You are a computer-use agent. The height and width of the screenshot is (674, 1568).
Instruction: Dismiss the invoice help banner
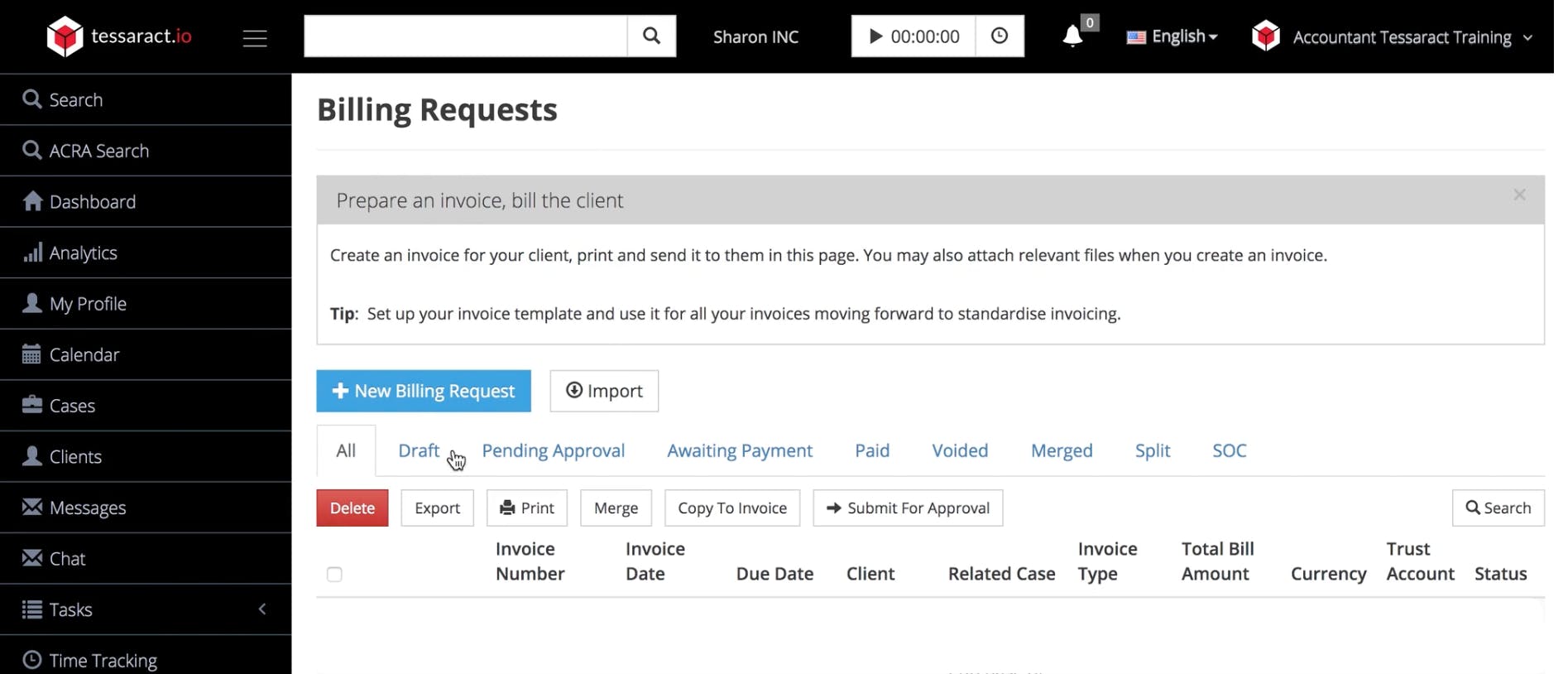[1519, 195]
